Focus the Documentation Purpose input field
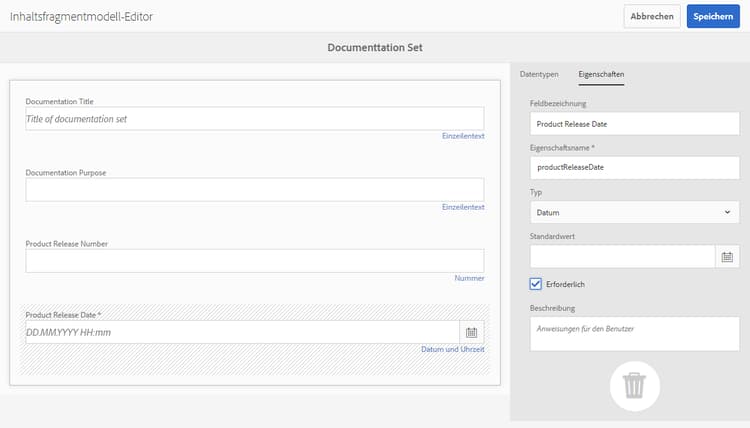Screen dimensions: 750x428 pos(254,190)
